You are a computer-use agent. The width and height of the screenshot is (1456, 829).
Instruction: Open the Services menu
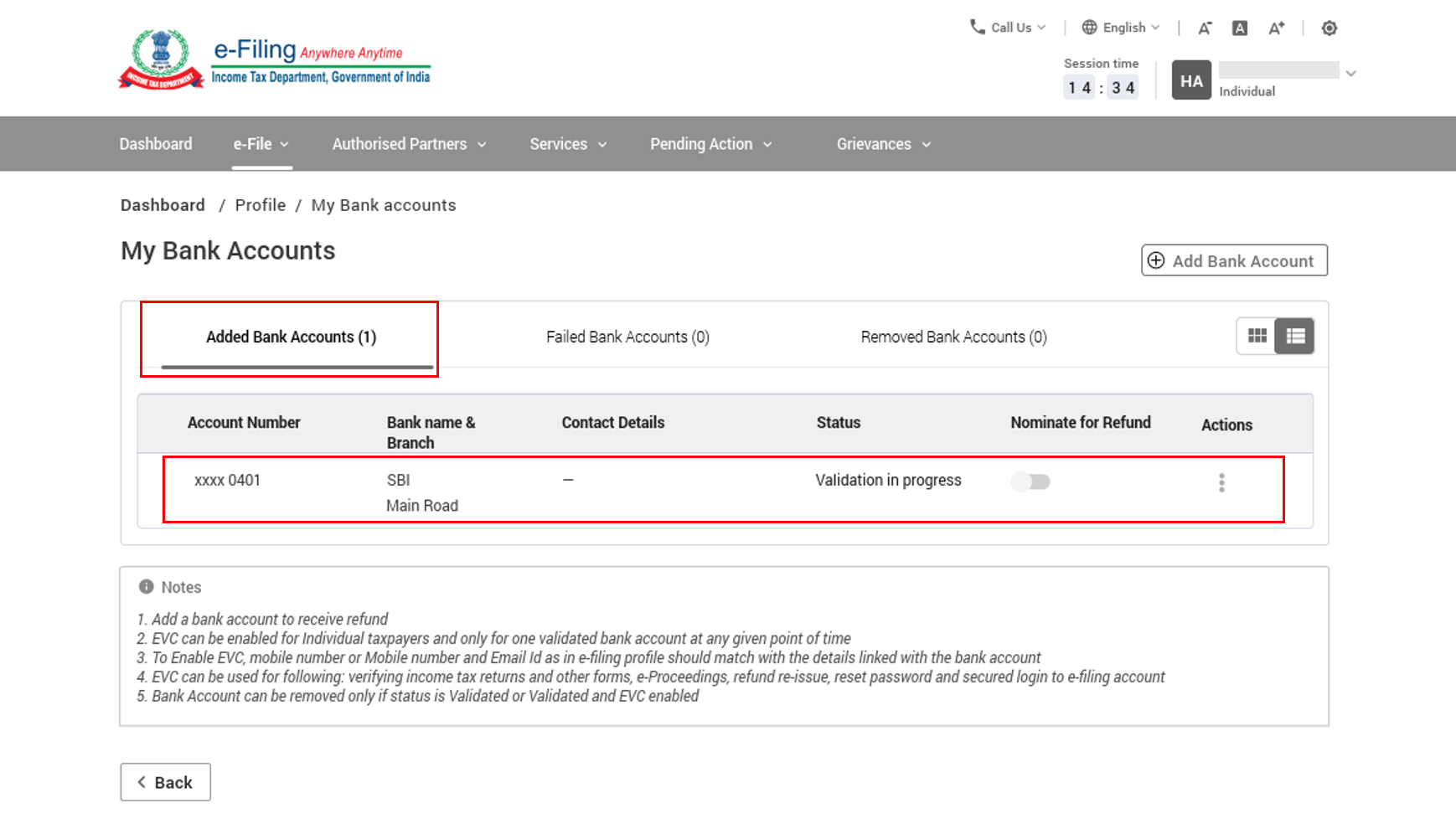point(568,144)
